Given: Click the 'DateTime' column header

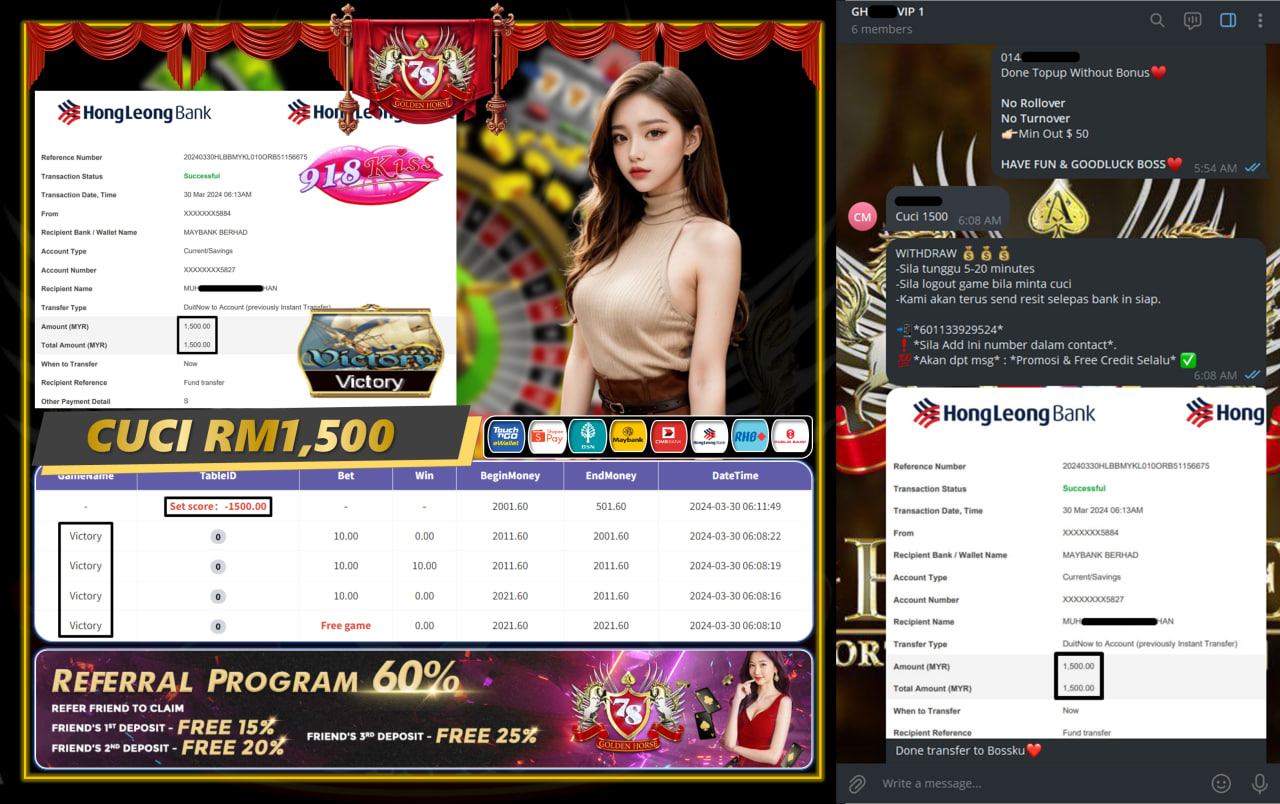Looking at the screenshot, I should point(735,476).
